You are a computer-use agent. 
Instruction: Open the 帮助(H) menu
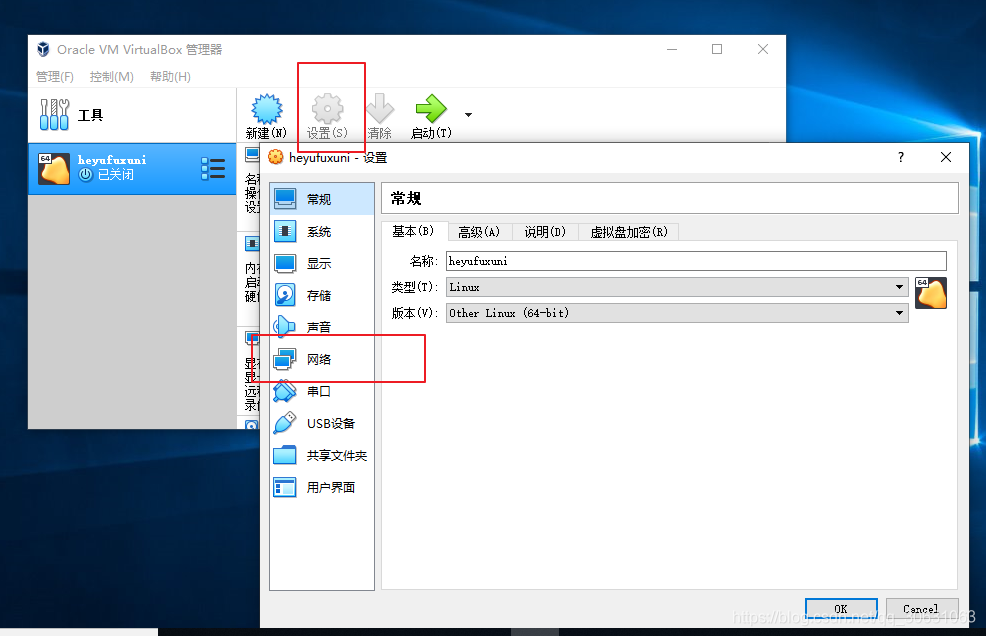[170, 77]
